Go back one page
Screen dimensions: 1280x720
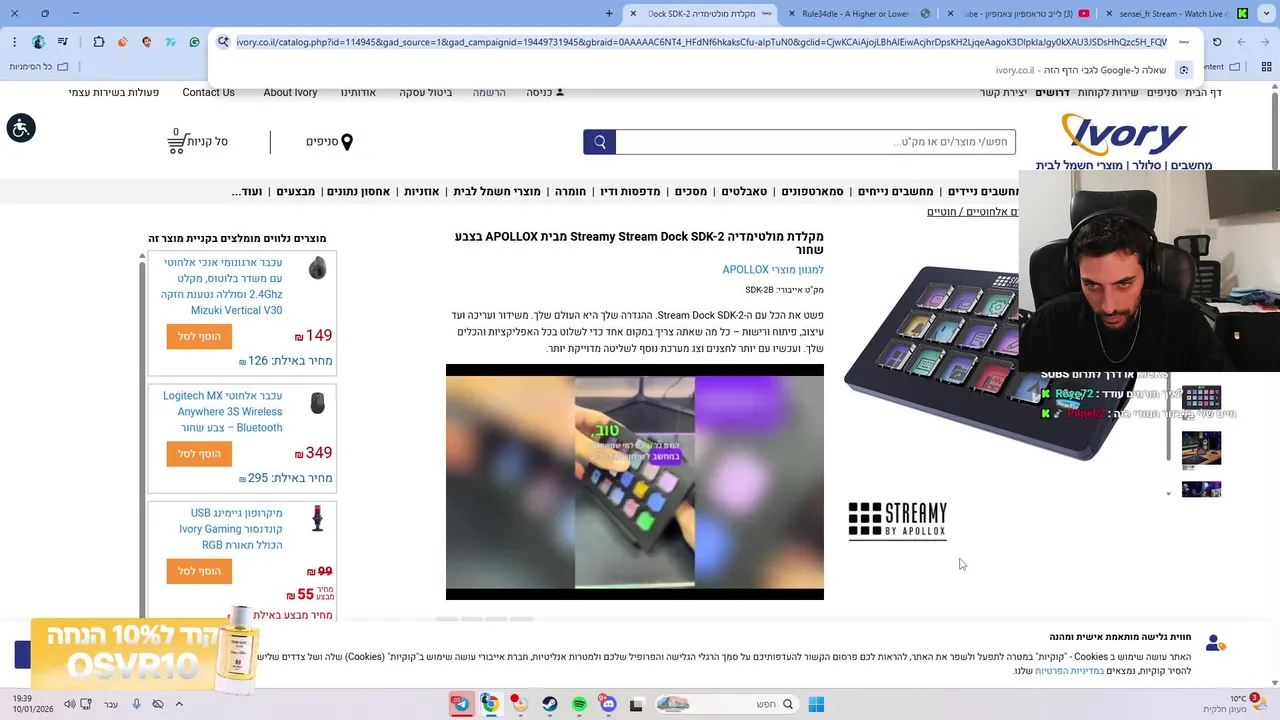tap(1265, 42)
